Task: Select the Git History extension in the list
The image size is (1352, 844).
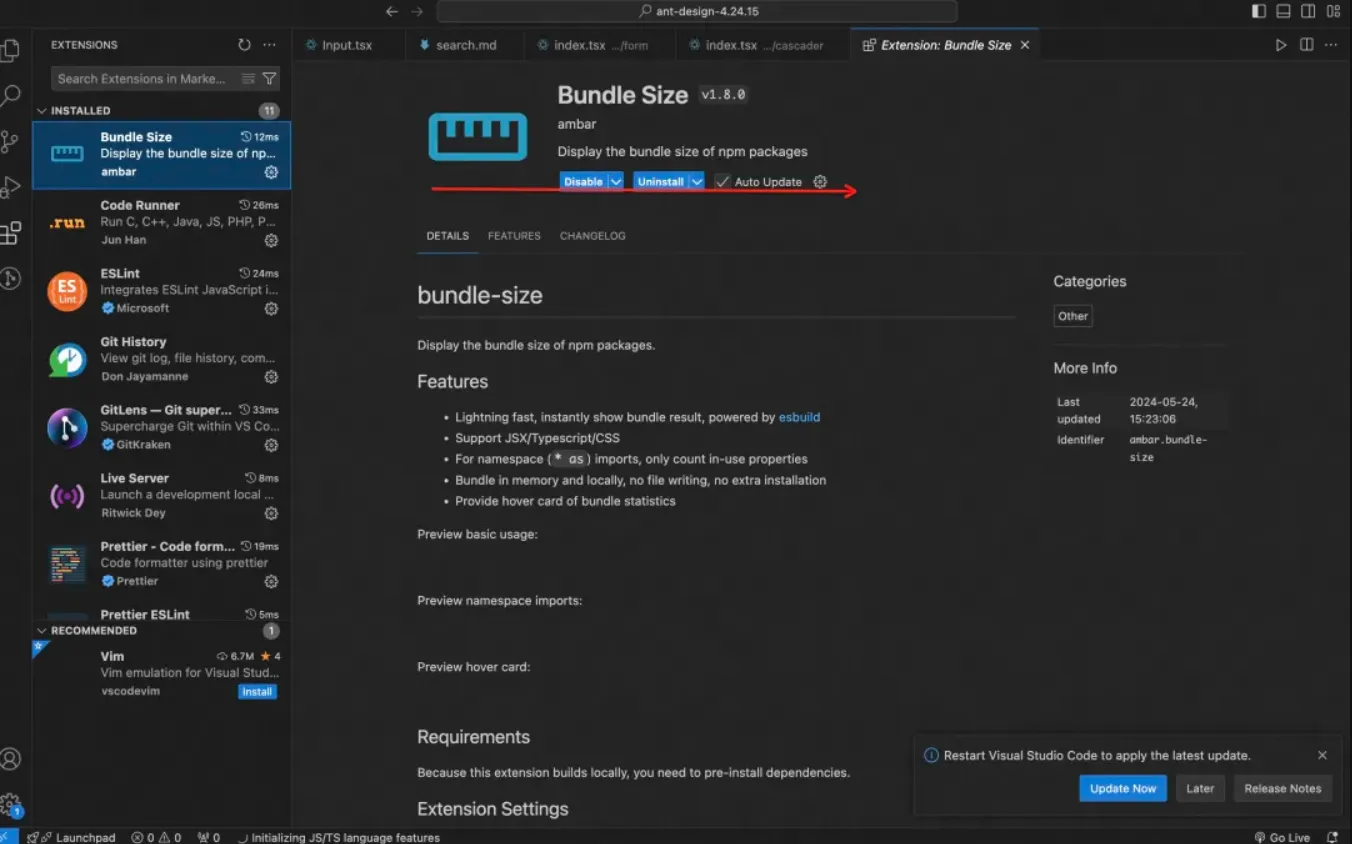Action: click(162, 359)
